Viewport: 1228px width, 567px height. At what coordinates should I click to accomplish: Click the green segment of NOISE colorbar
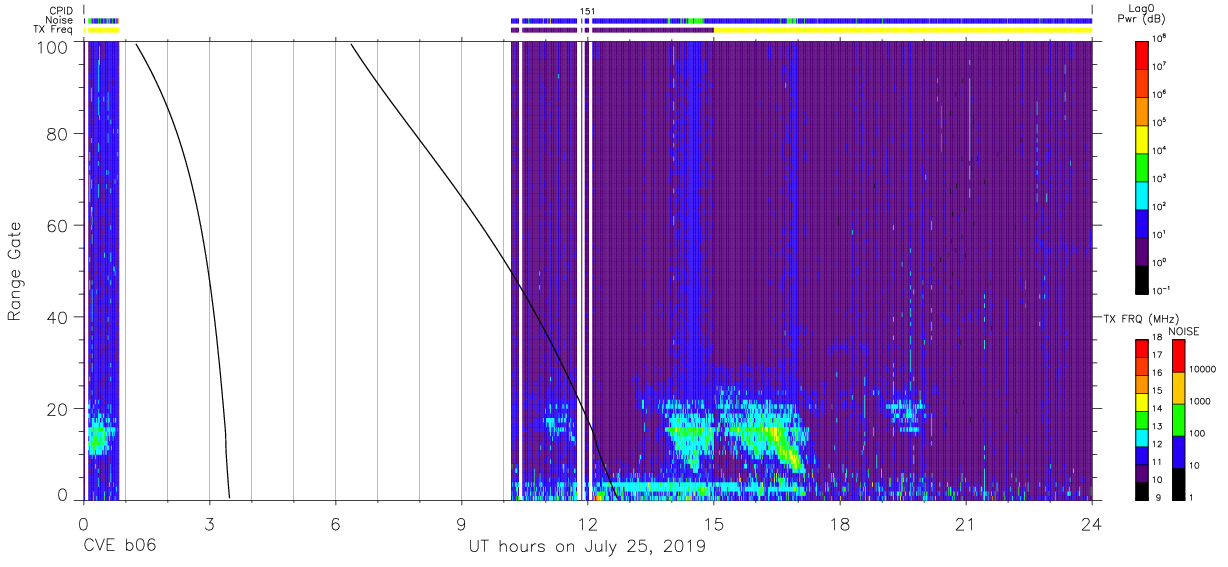[1179, 420]
